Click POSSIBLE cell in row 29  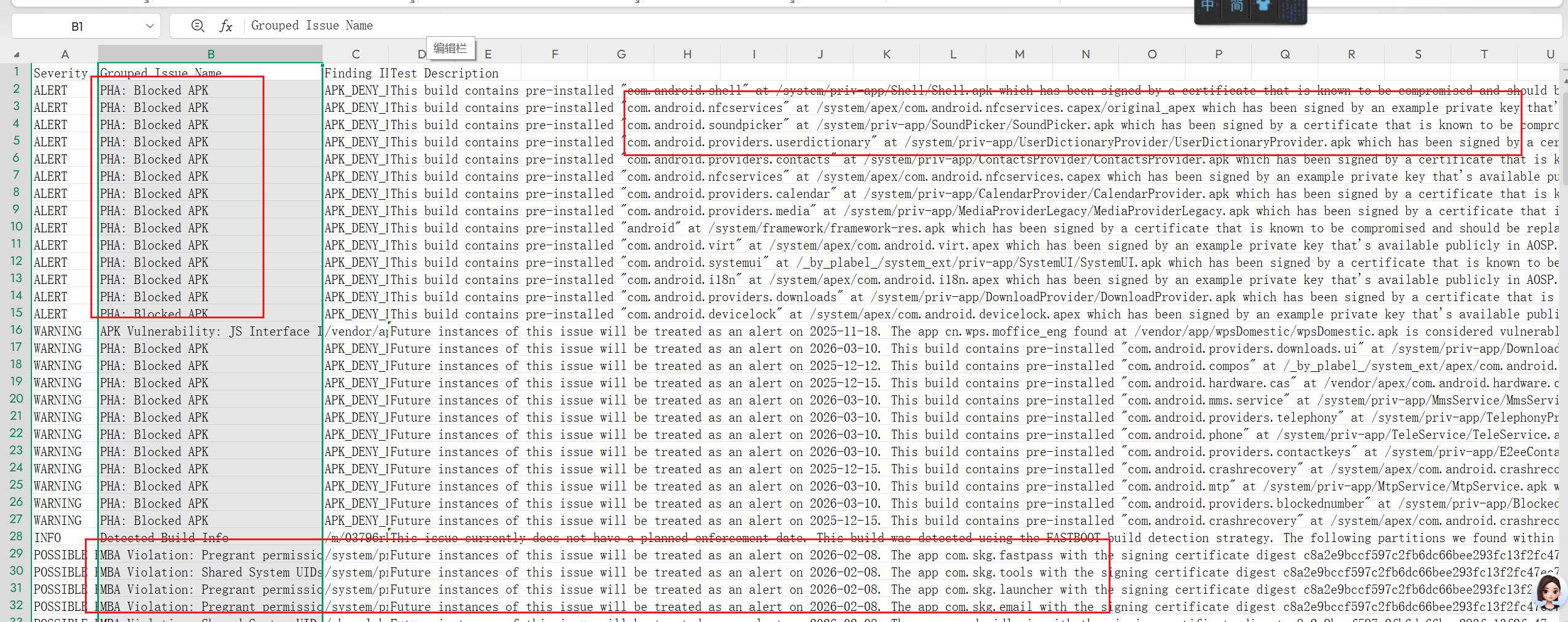click(x=65, y=555)
